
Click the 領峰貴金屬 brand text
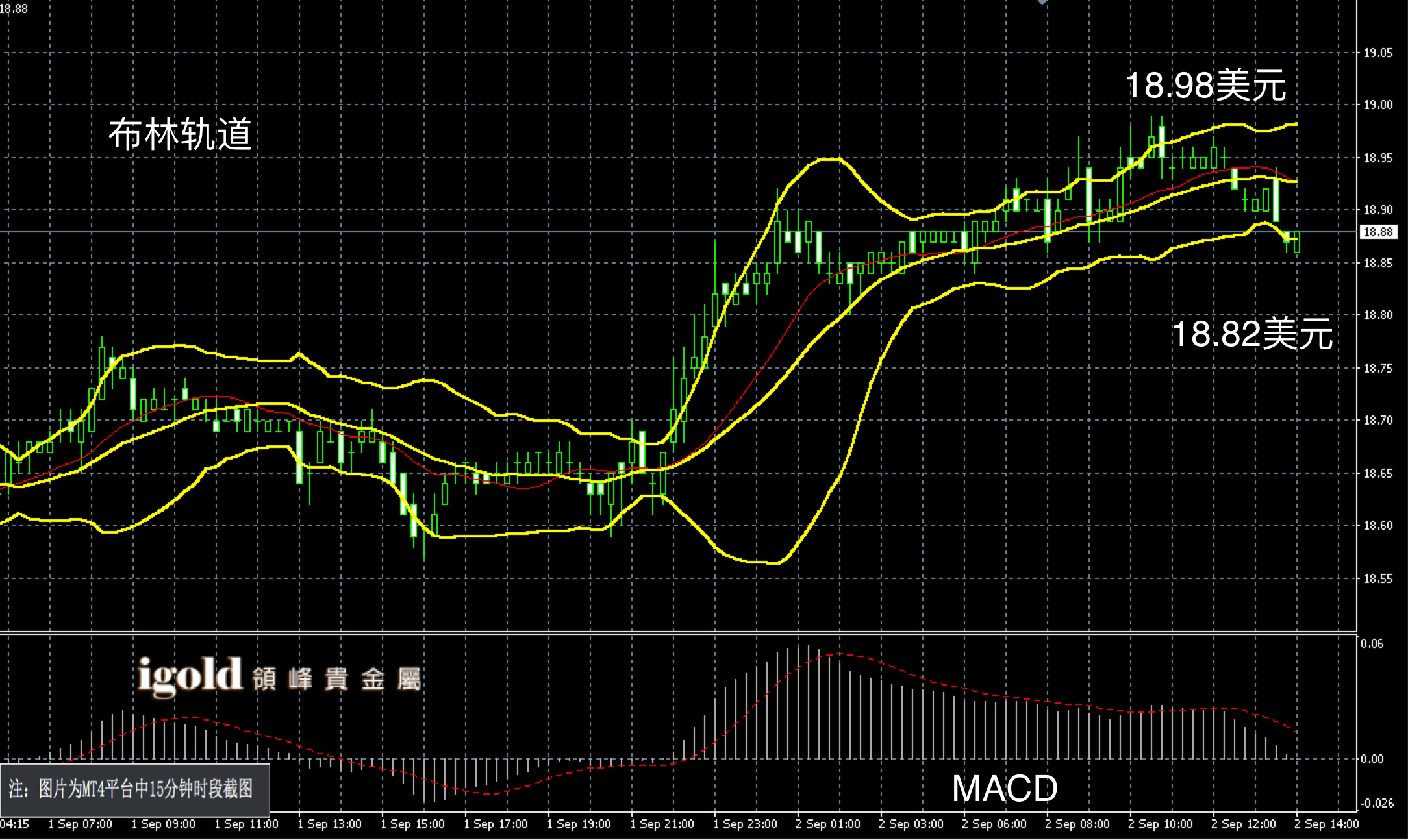point(337,680)
